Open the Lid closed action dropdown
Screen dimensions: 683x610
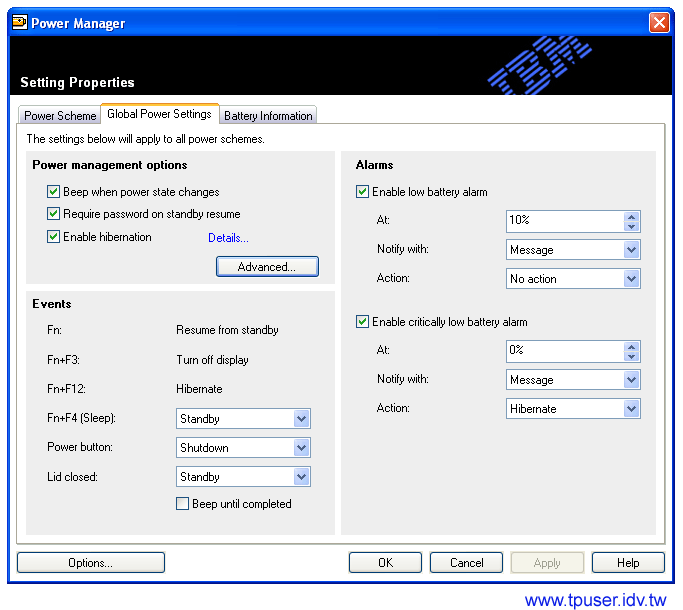(301, 477)
